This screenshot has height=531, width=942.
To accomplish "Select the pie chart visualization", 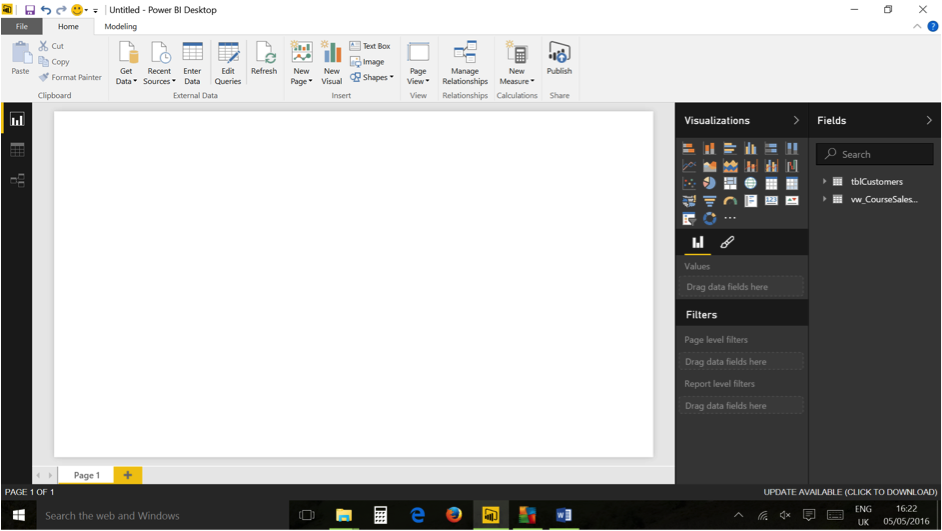I will [x=710, y=183].
